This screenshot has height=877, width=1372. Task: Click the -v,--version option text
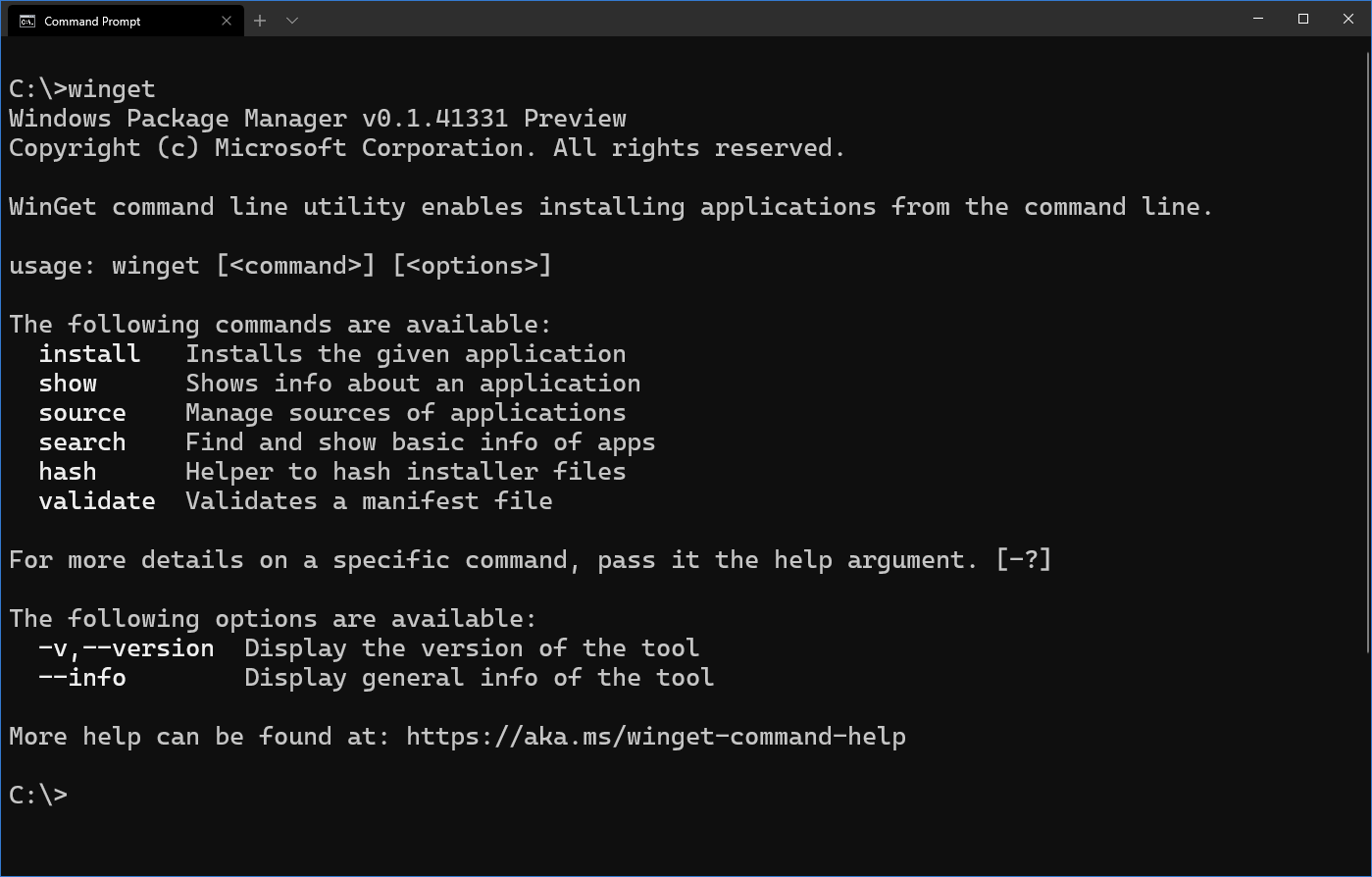pos(127,648)
